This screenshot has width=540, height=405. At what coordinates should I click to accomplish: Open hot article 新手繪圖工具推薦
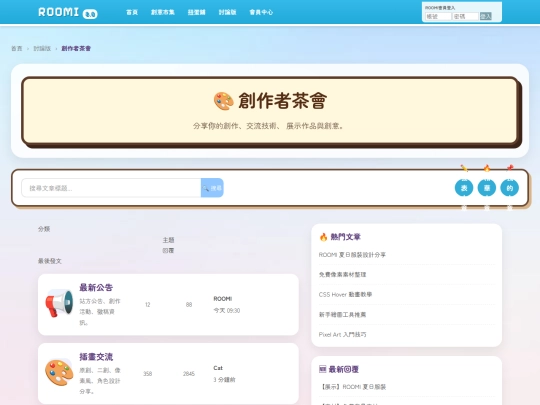click(342, 314)
